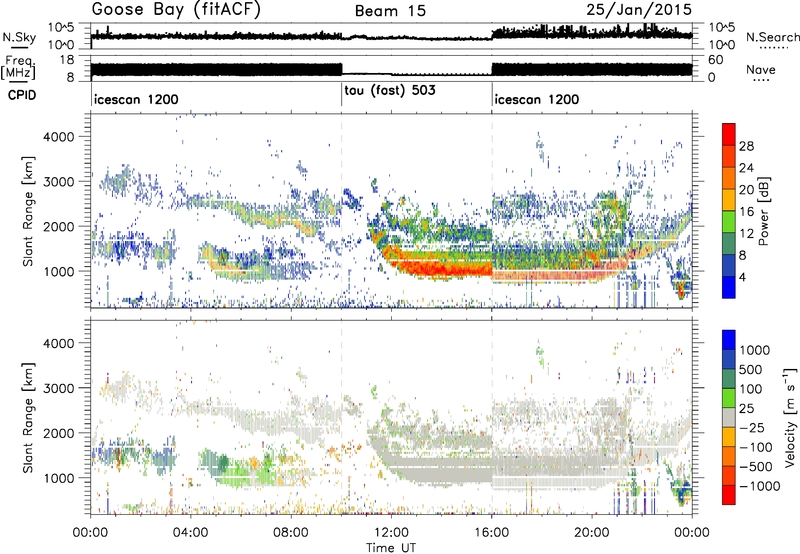Click the '-1000' Velocity colorbar tick label
This screenshot has width=800, height=554.
pyautogui.click(x=760, y=485)
